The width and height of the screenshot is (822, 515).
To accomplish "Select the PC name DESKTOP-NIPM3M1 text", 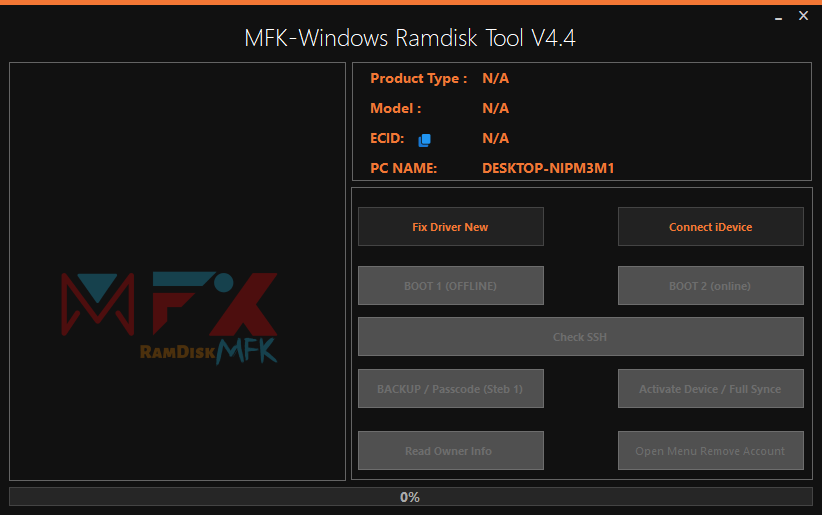I will click(x=548, y=168).
